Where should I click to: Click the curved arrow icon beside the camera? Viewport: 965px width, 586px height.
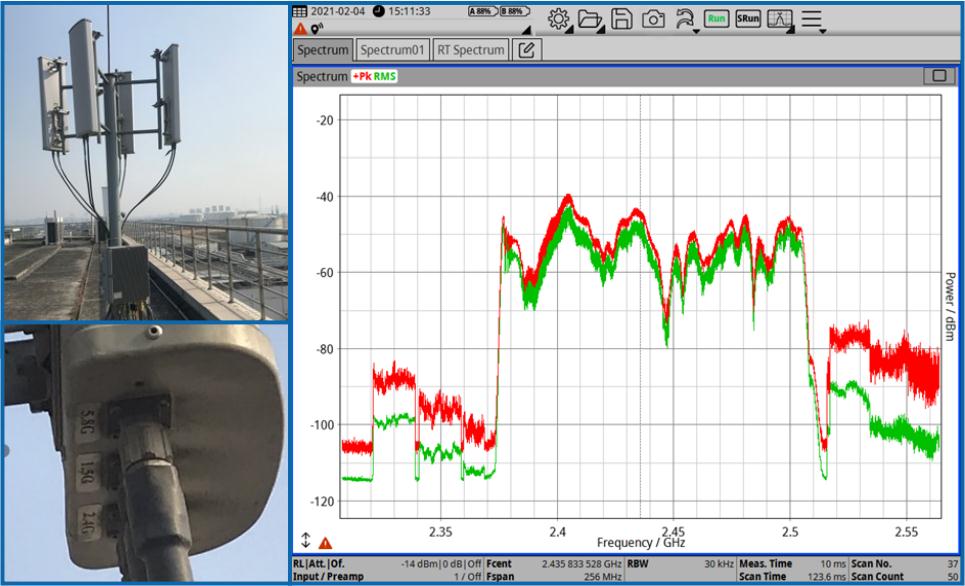[684, 19]
